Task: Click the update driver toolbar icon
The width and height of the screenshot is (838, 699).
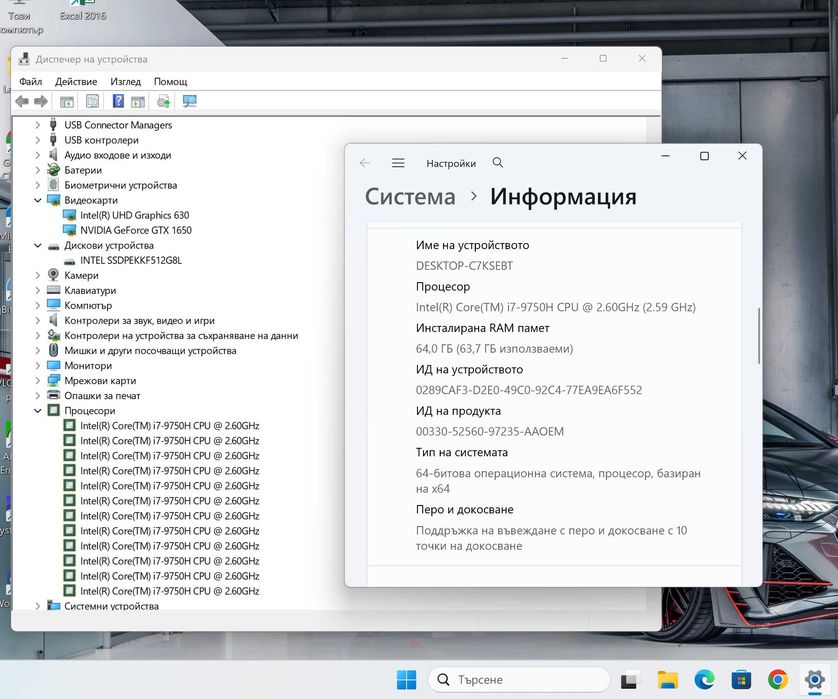Action: tap(163, 101)
